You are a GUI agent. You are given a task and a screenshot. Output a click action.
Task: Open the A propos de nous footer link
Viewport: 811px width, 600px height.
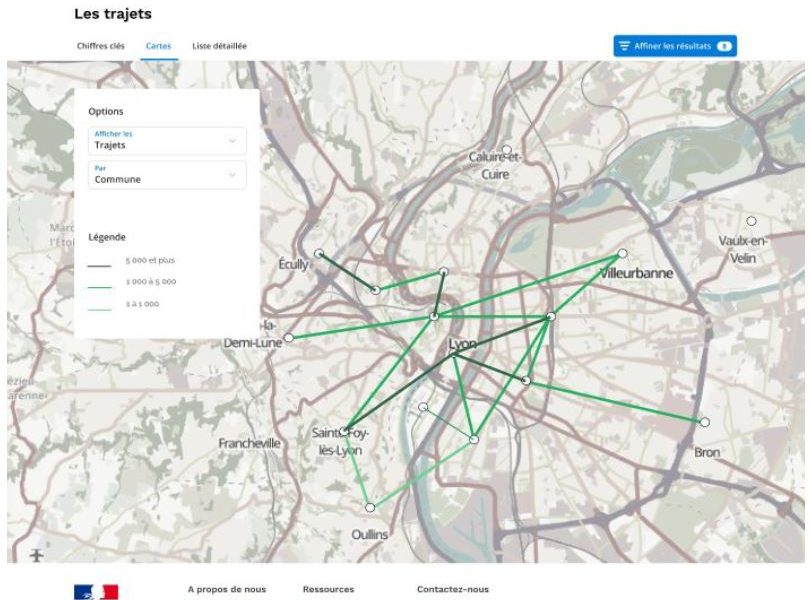[x=227, y=589]
